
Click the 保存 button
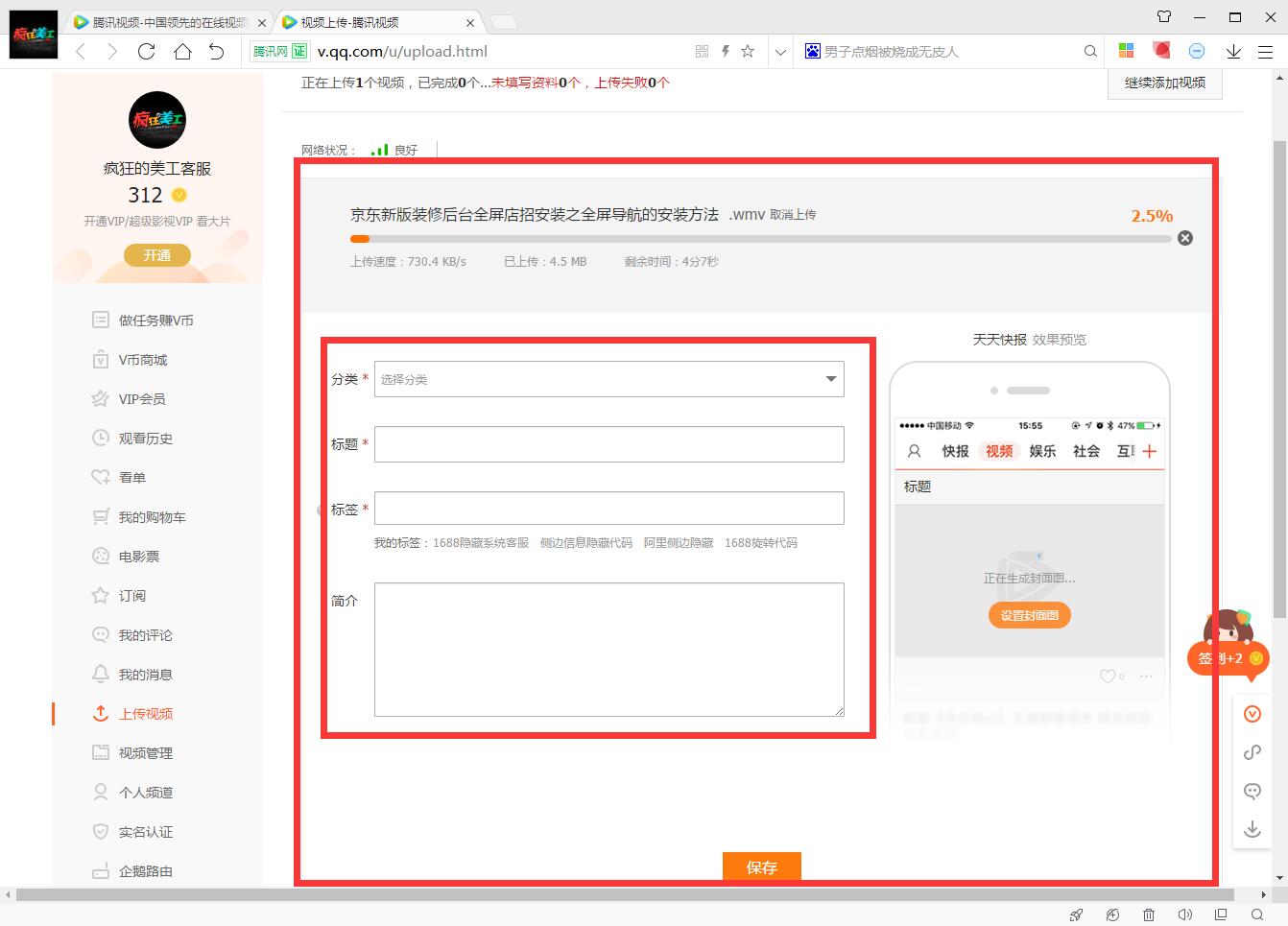click(x=762, y=867)
